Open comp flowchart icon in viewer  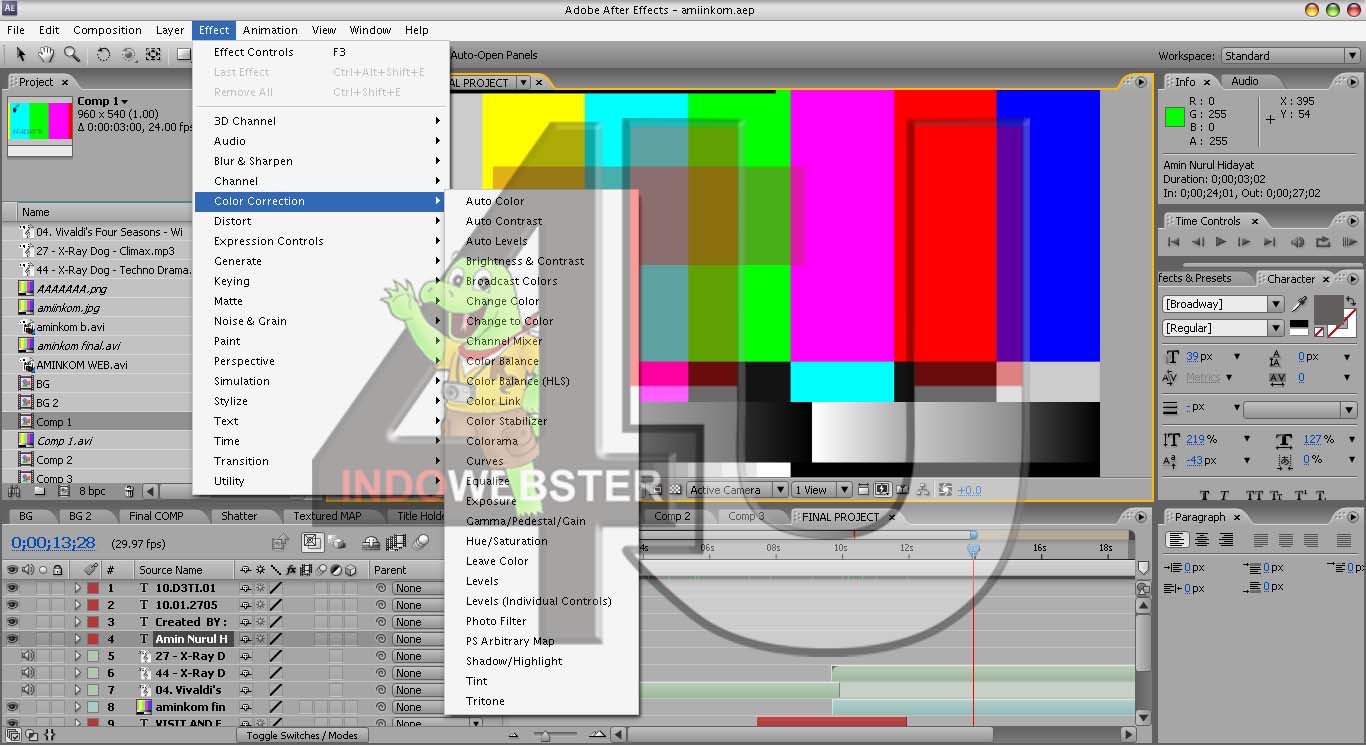pyautogui.click(x=923, y=490)
